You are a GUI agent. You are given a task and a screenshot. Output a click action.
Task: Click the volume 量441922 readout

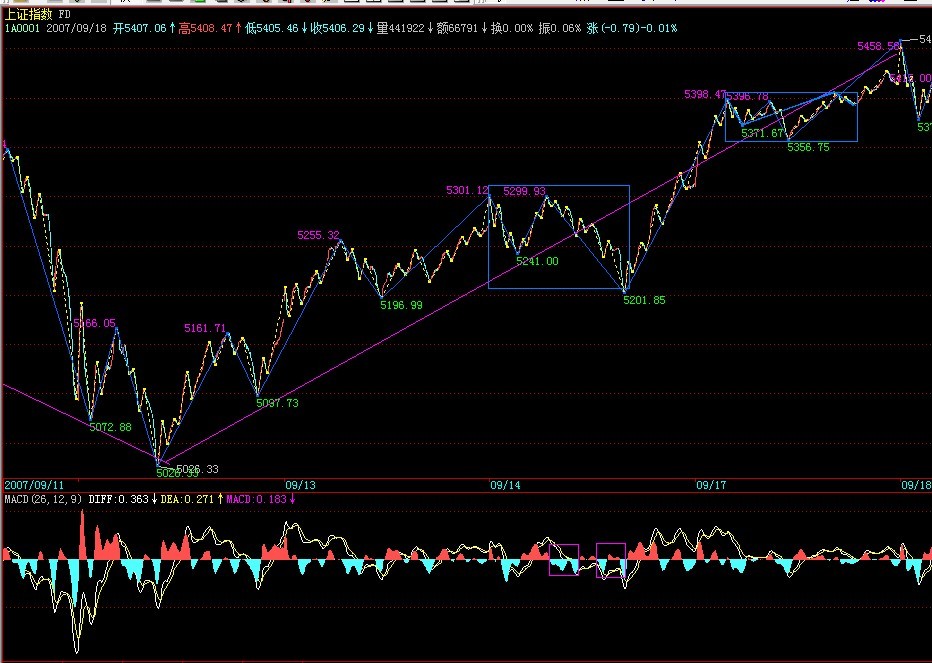pyautogui.click(x=400, y=28)
